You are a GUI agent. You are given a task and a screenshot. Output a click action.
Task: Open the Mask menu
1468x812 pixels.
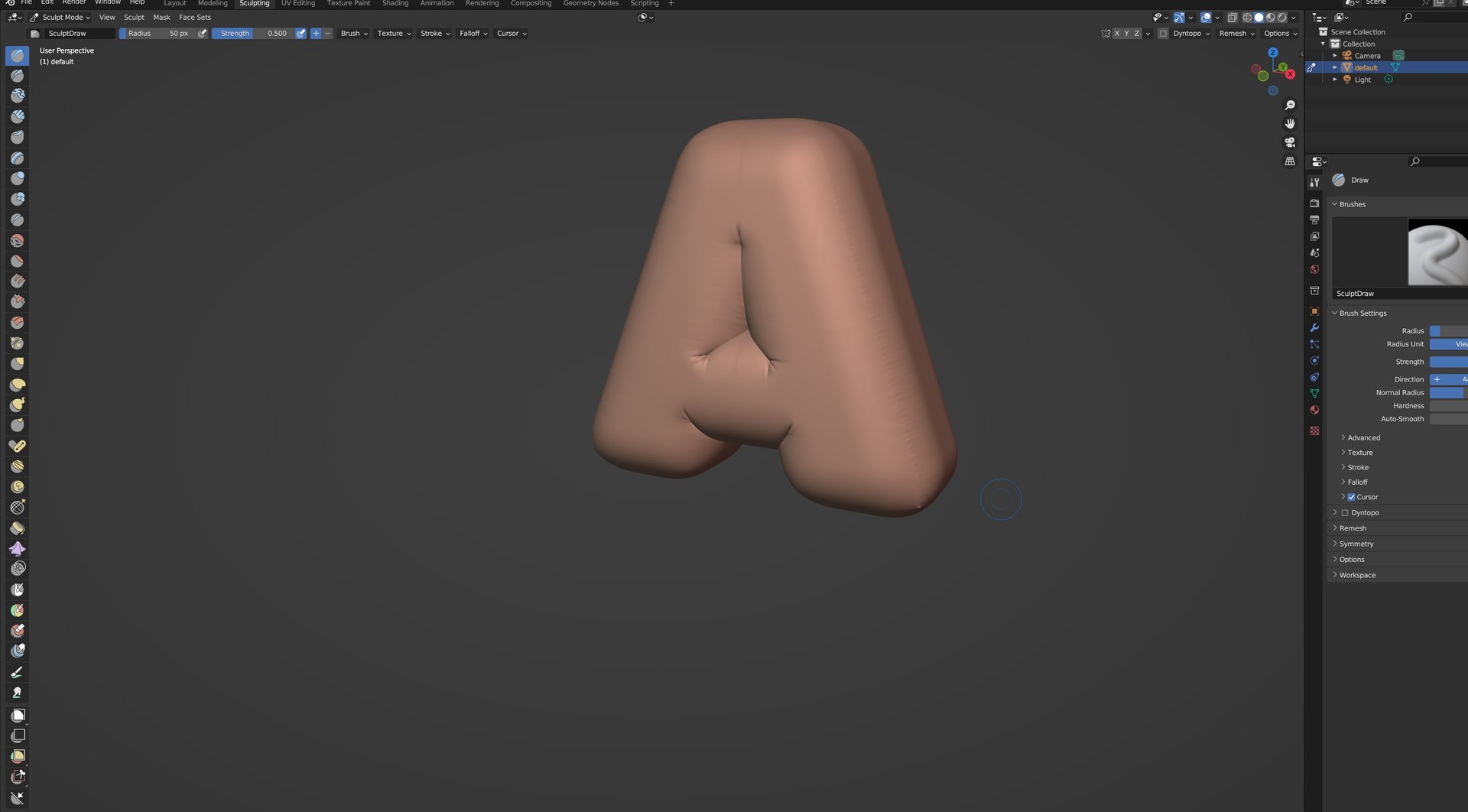coord(161,18)
